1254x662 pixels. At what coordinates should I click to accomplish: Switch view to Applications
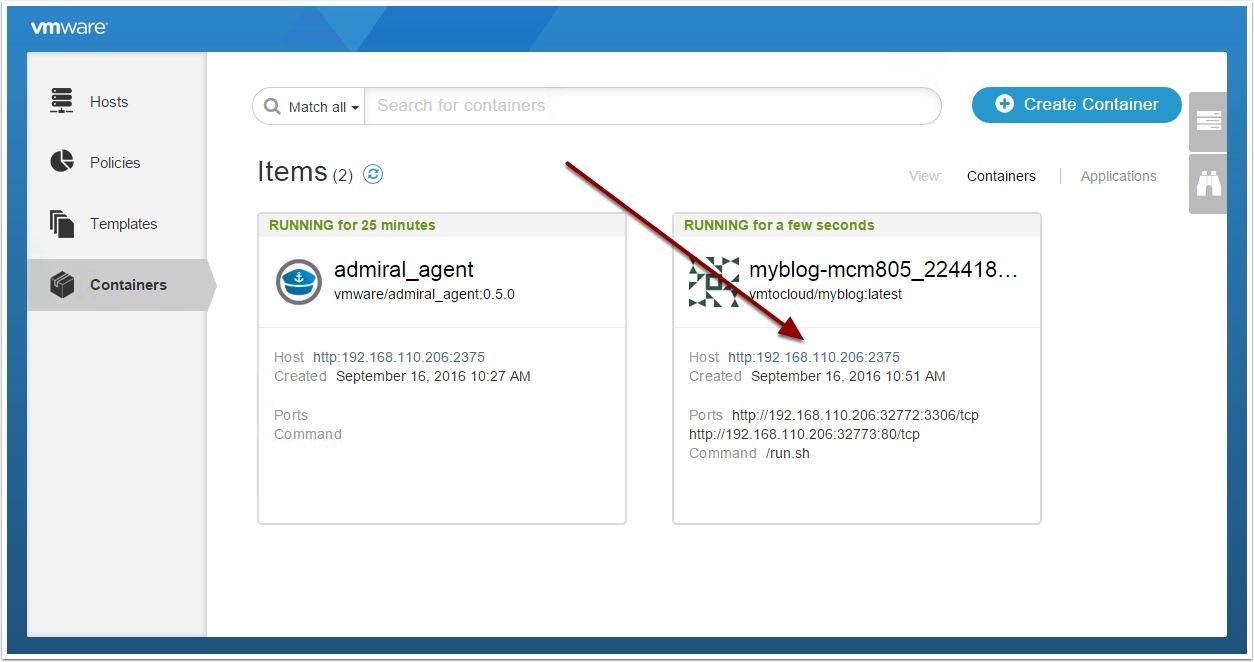click(x=1118, y=176)
